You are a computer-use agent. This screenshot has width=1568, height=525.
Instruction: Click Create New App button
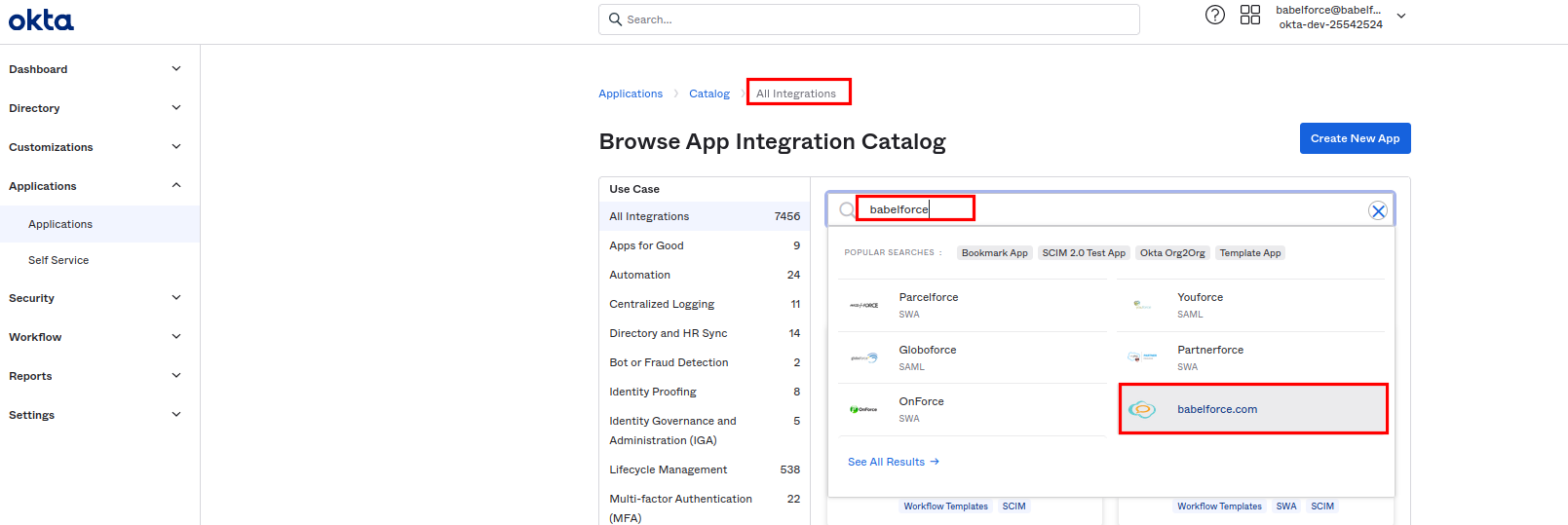pos(1355,138)
